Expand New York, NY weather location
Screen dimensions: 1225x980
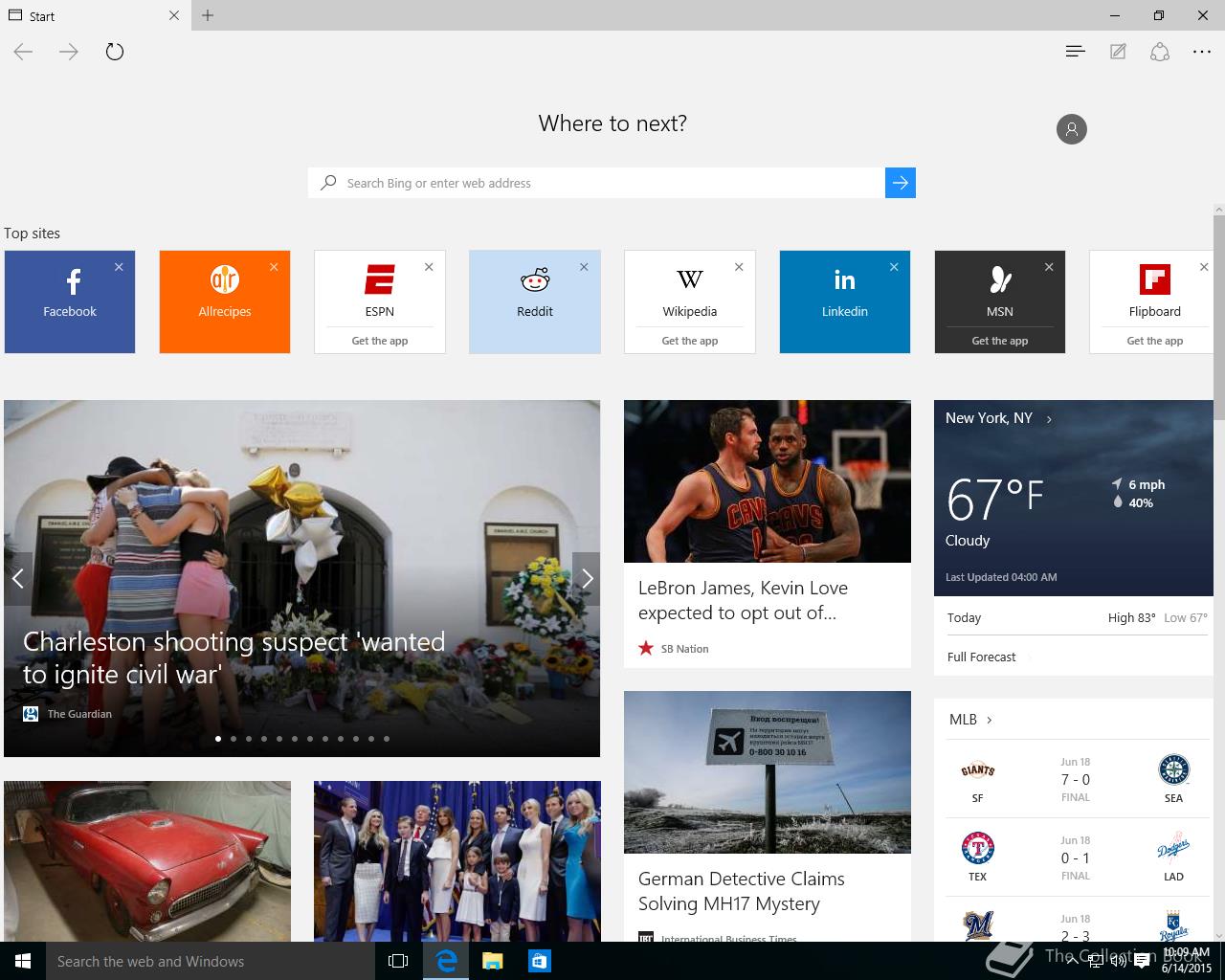point(999,418)
